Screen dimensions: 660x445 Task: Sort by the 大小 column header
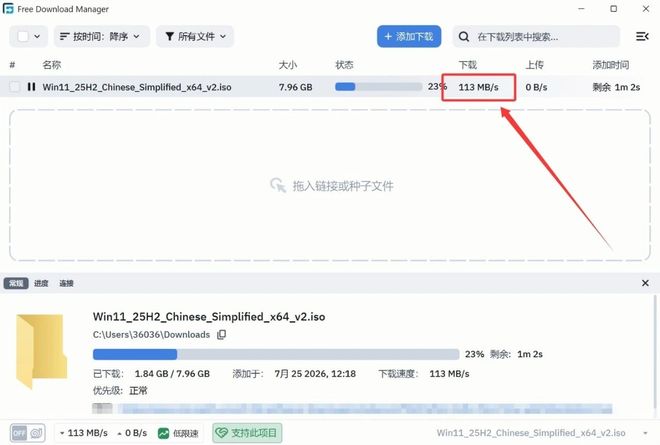pyautogui.click(x=288, y=65)
